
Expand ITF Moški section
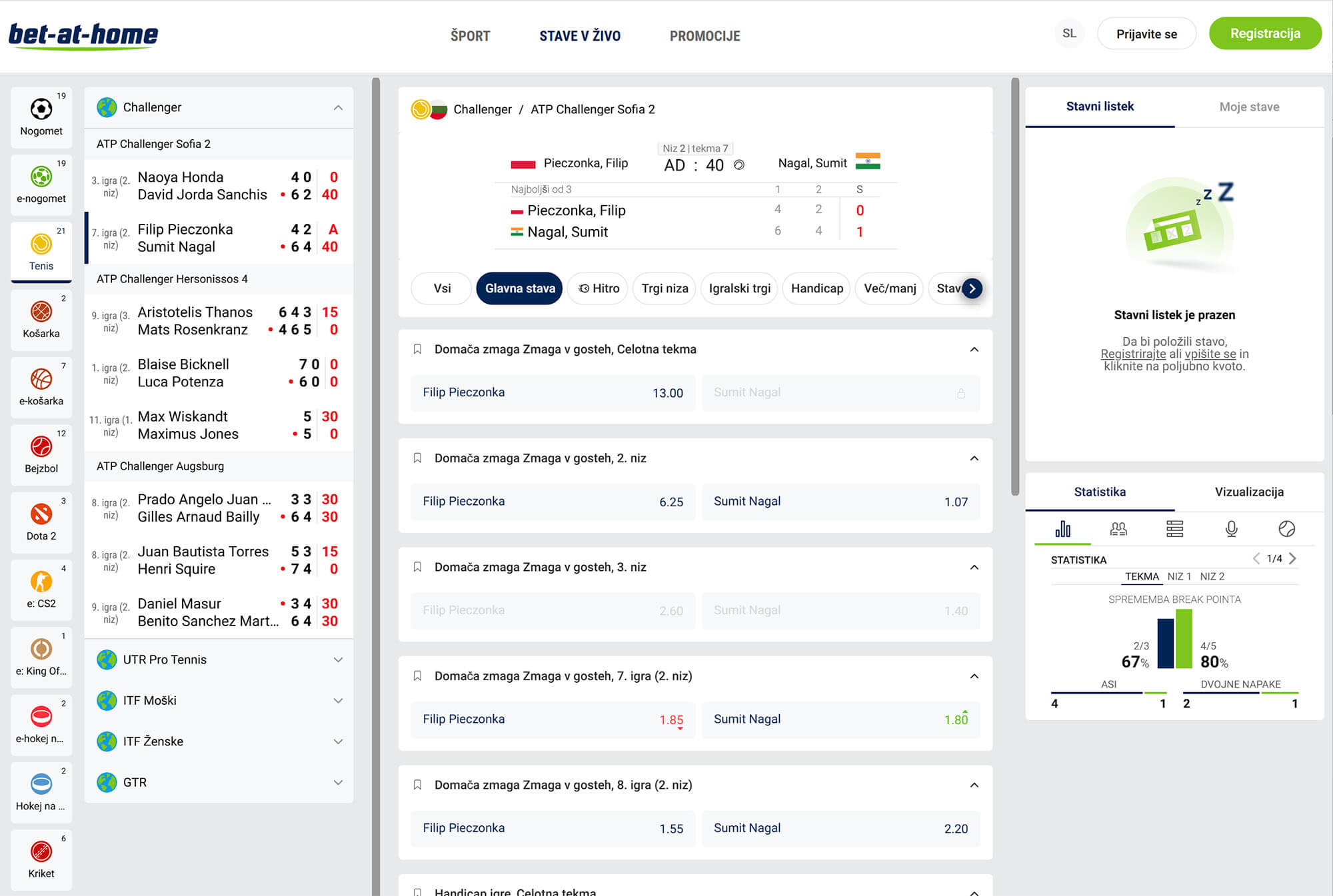[x=338, y=701]
